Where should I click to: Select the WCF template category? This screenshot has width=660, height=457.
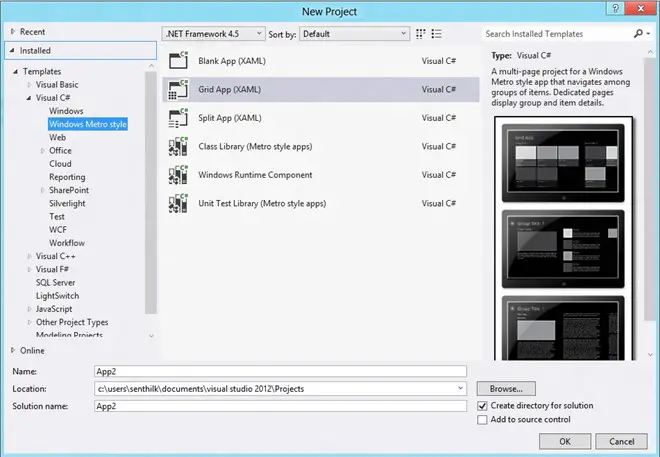coord(58,230)
